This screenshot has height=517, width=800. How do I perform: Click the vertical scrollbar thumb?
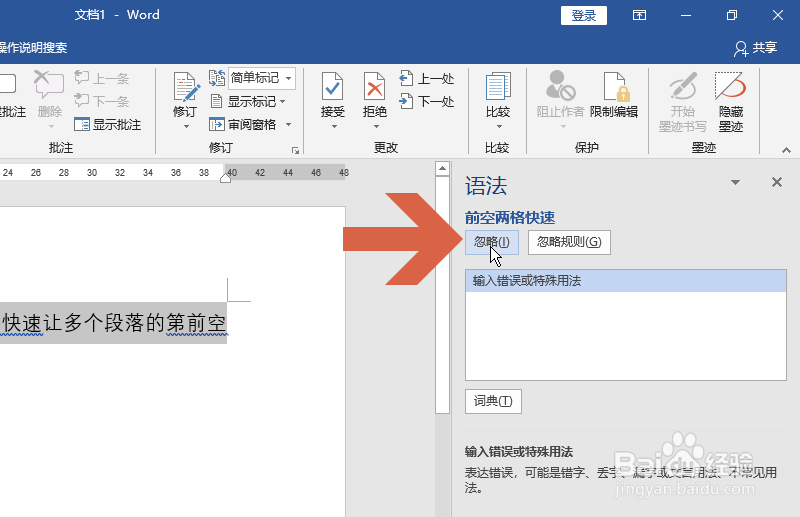(442, 295)
